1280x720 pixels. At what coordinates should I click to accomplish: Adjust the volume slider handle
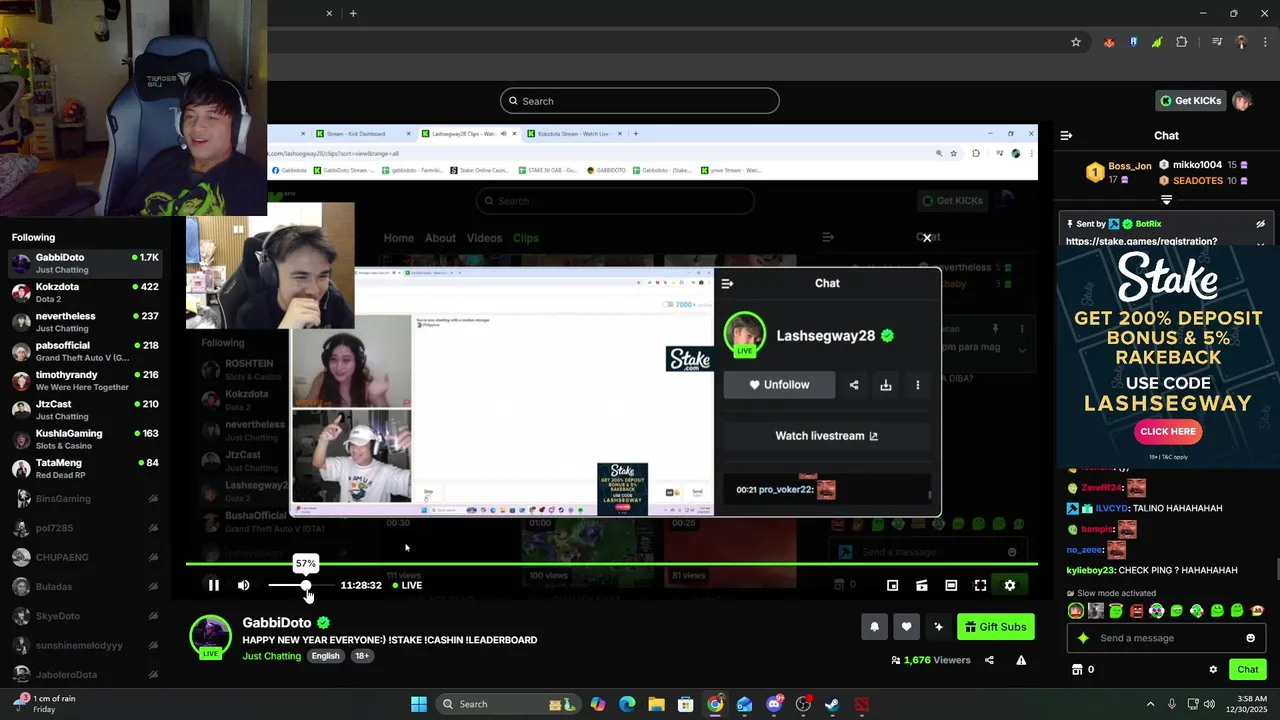[306, 585]
